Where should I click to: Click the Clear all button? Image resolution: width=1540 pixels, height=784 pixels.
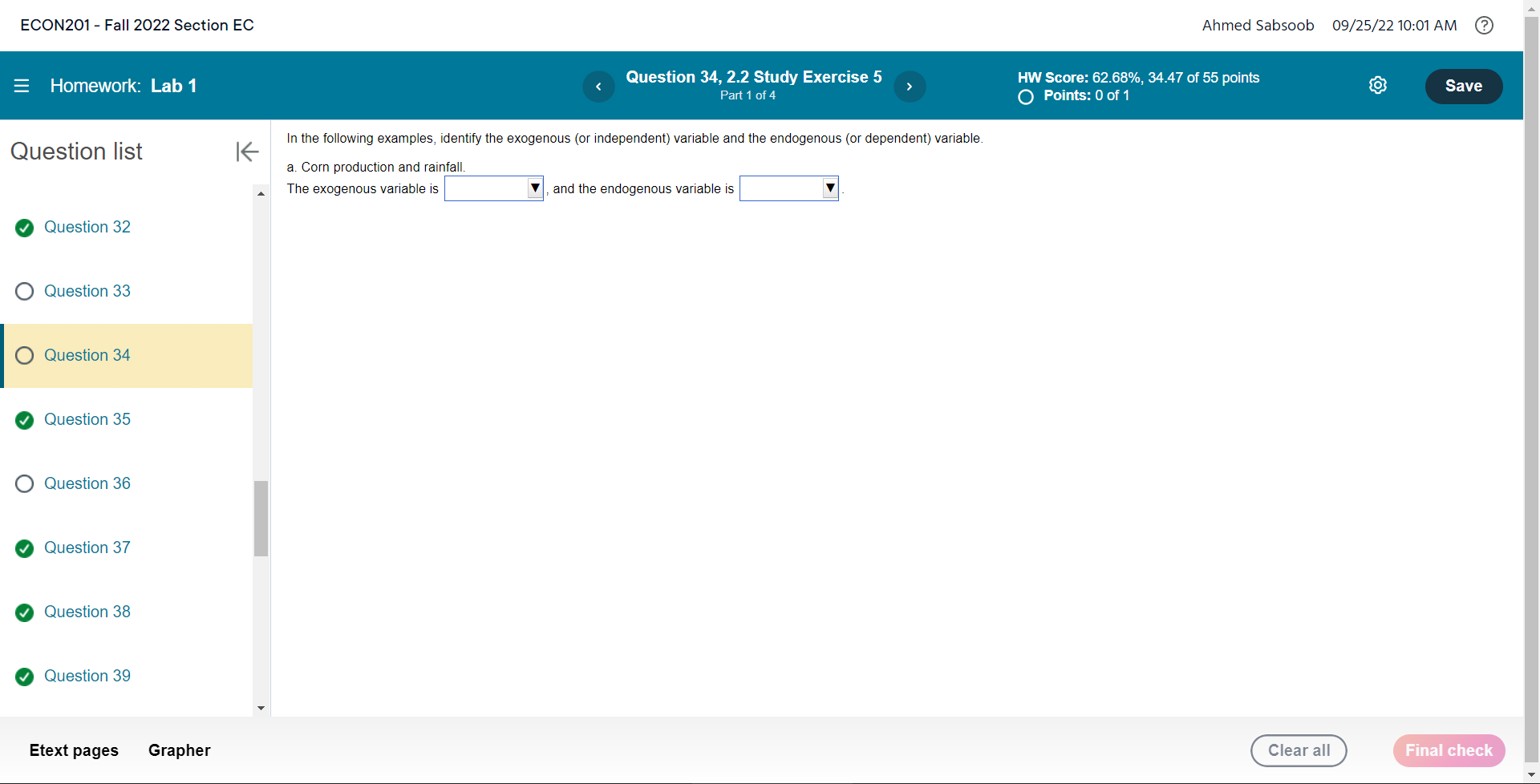pos(1299,750)
